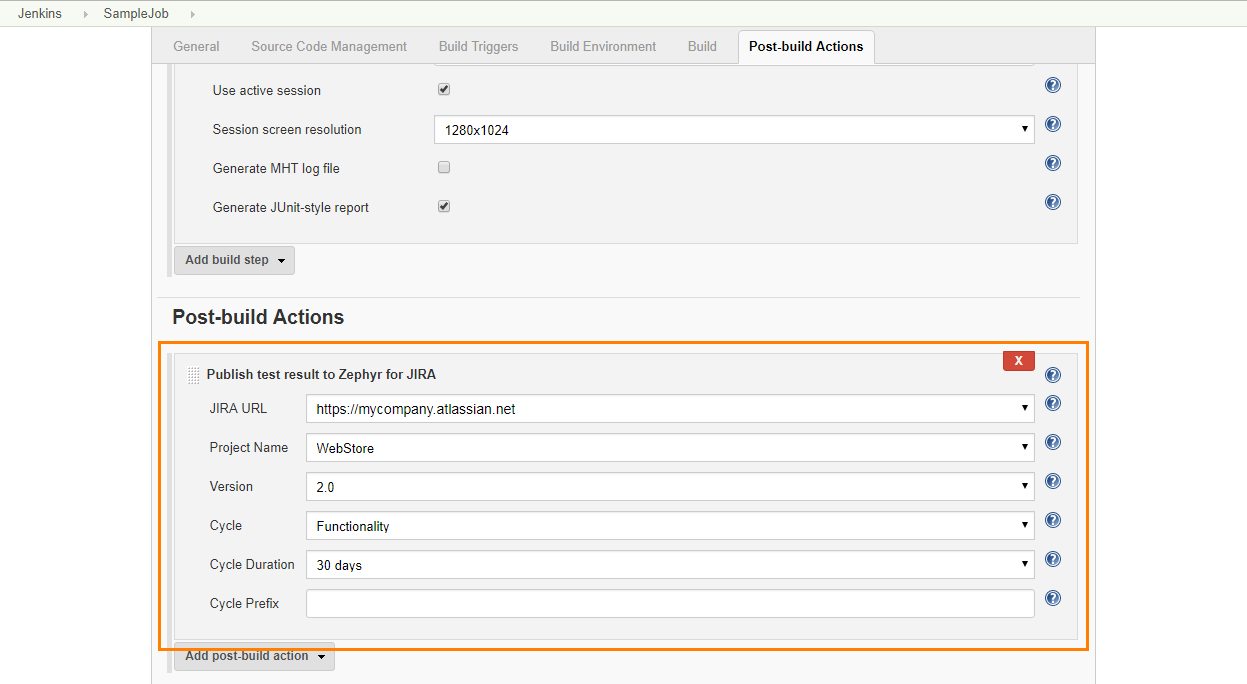Screen dimensions: 1247x684
Task: Open help for Cycle Duration
Action: click(1052, 559)
